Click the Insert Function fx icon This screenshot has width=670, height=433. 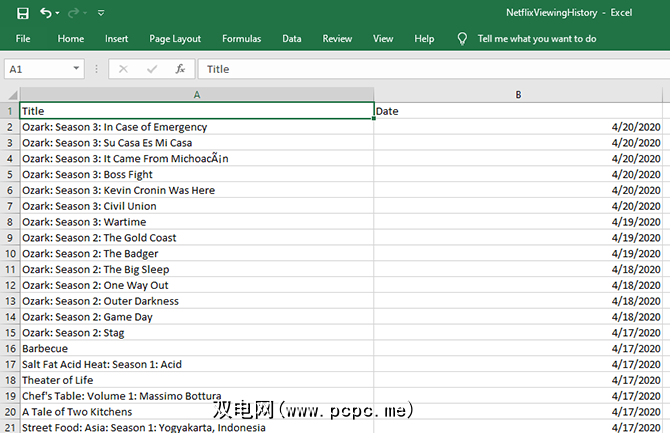[x=180, y=69]
